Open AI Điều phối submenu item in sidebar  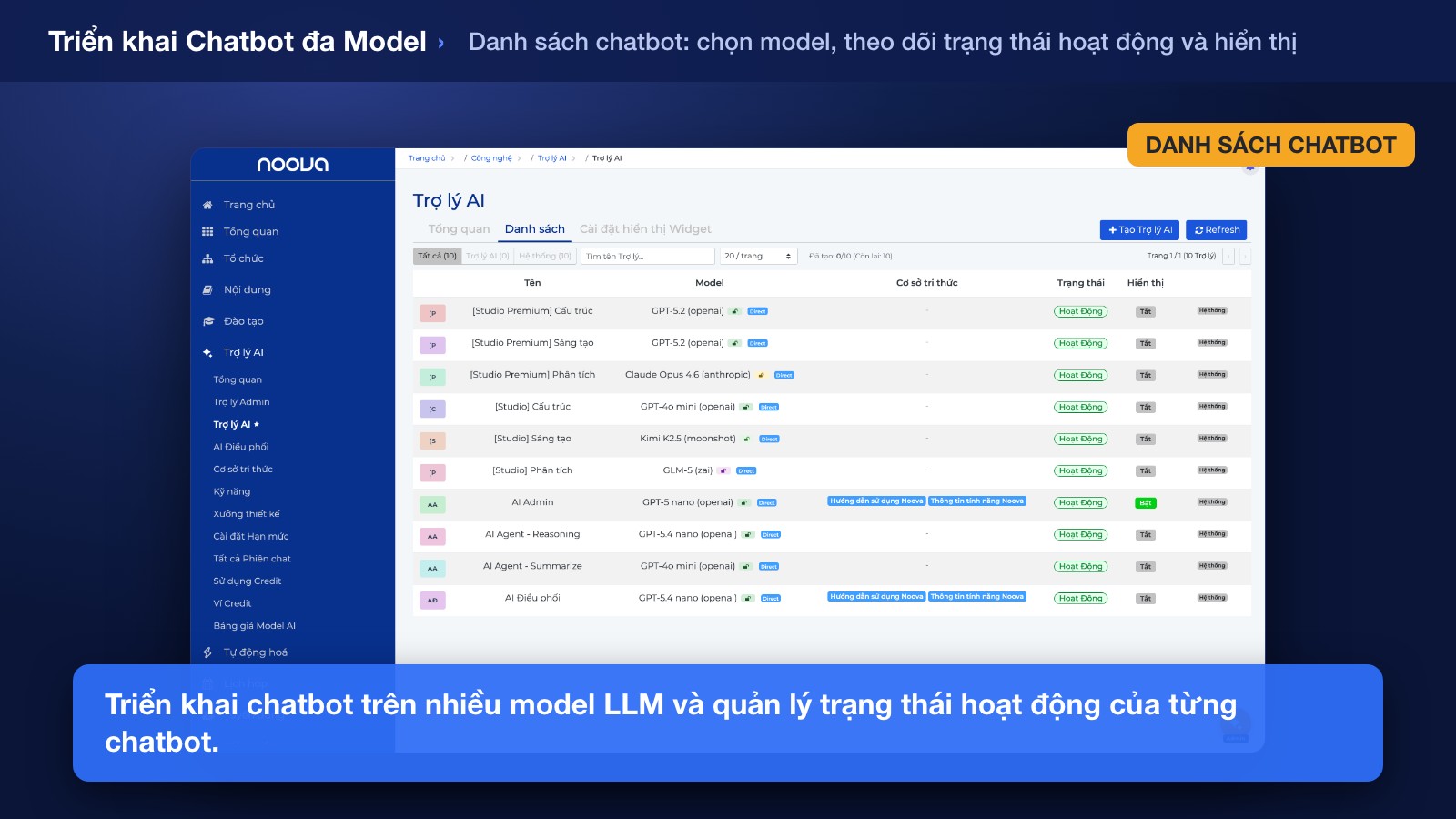point(240,447)
